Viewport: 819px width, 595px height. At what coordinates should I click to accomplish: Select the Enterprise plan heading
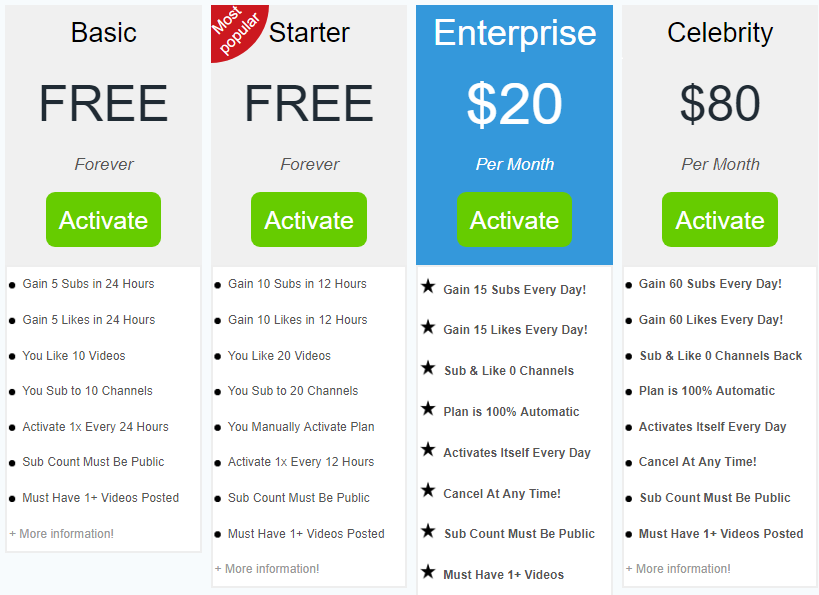coord(514,33)
